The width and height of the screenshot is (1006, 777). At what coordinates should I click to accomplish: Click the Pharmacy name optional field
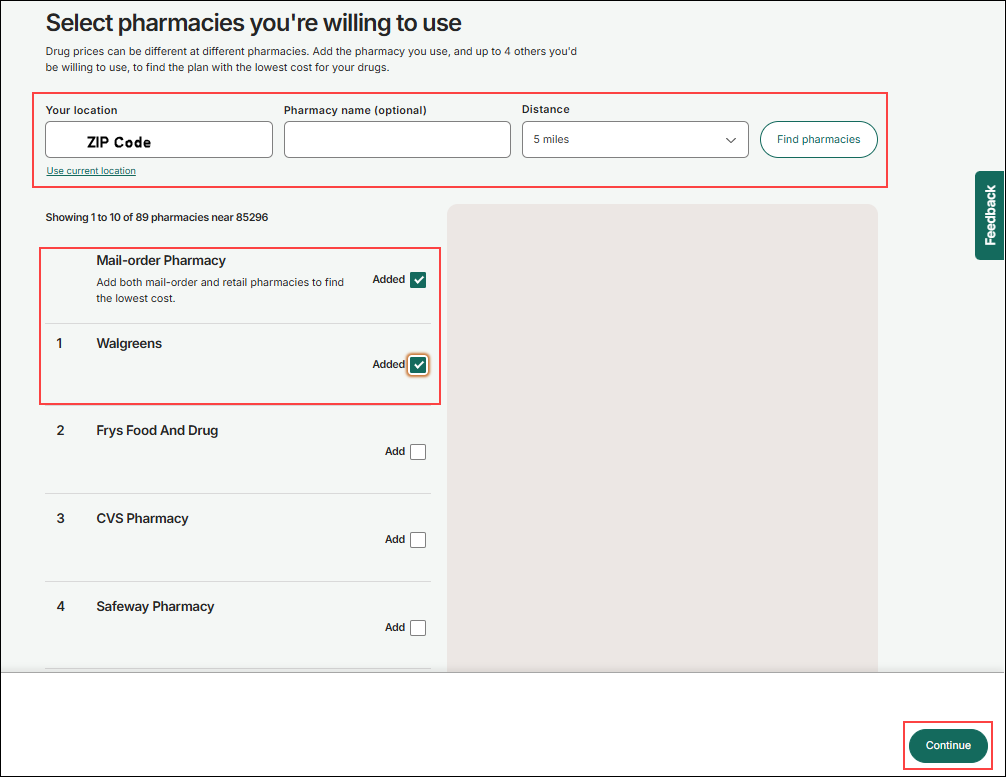point(397,139)
